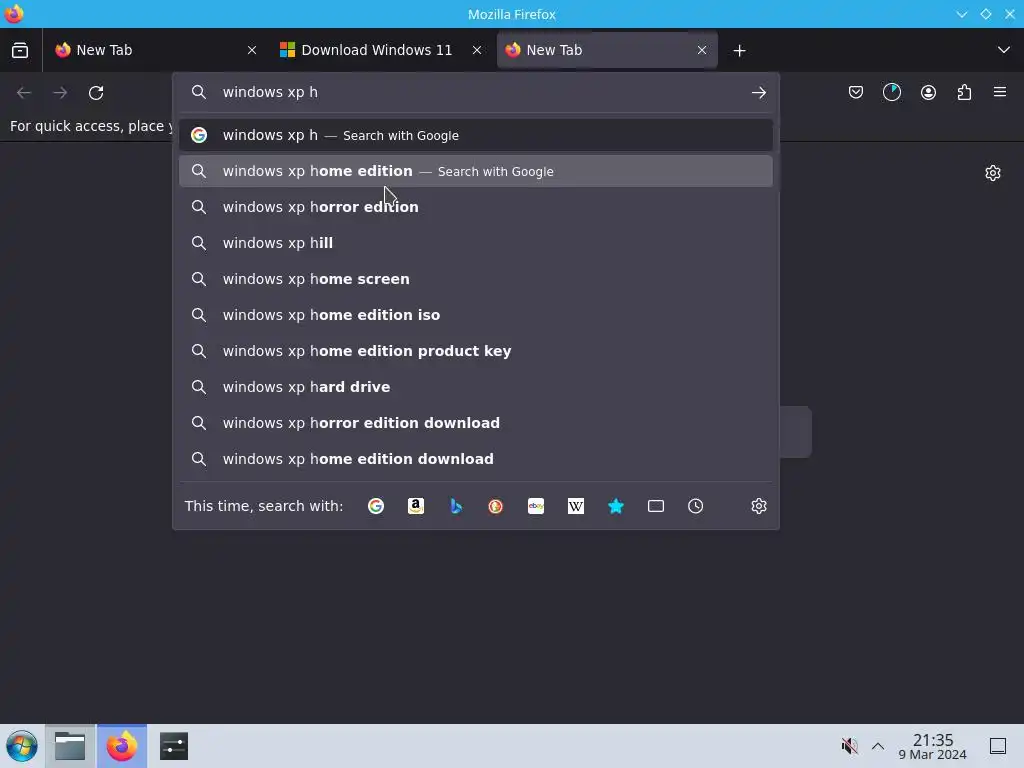Choose 'windows xp home screen' suggestion

click(x=475, y=279)
